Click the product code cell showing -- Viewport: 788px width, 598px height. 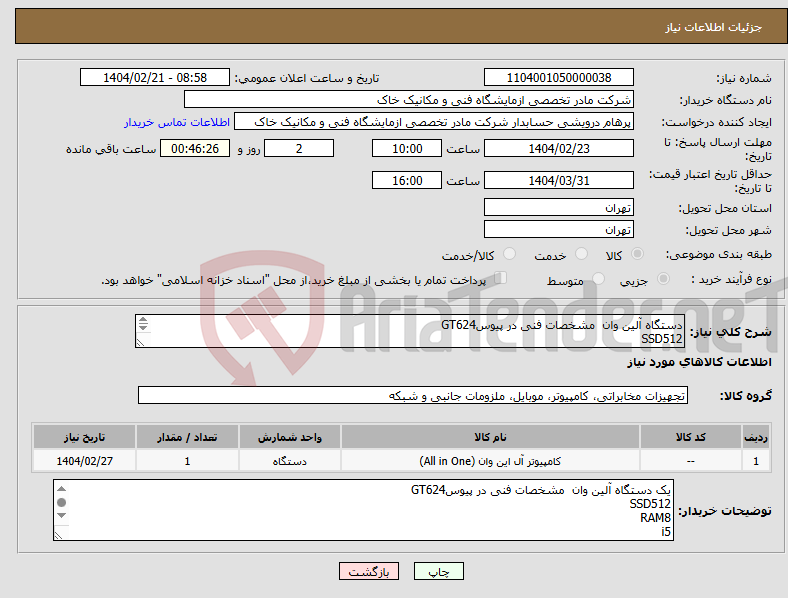tap(691, 461)
